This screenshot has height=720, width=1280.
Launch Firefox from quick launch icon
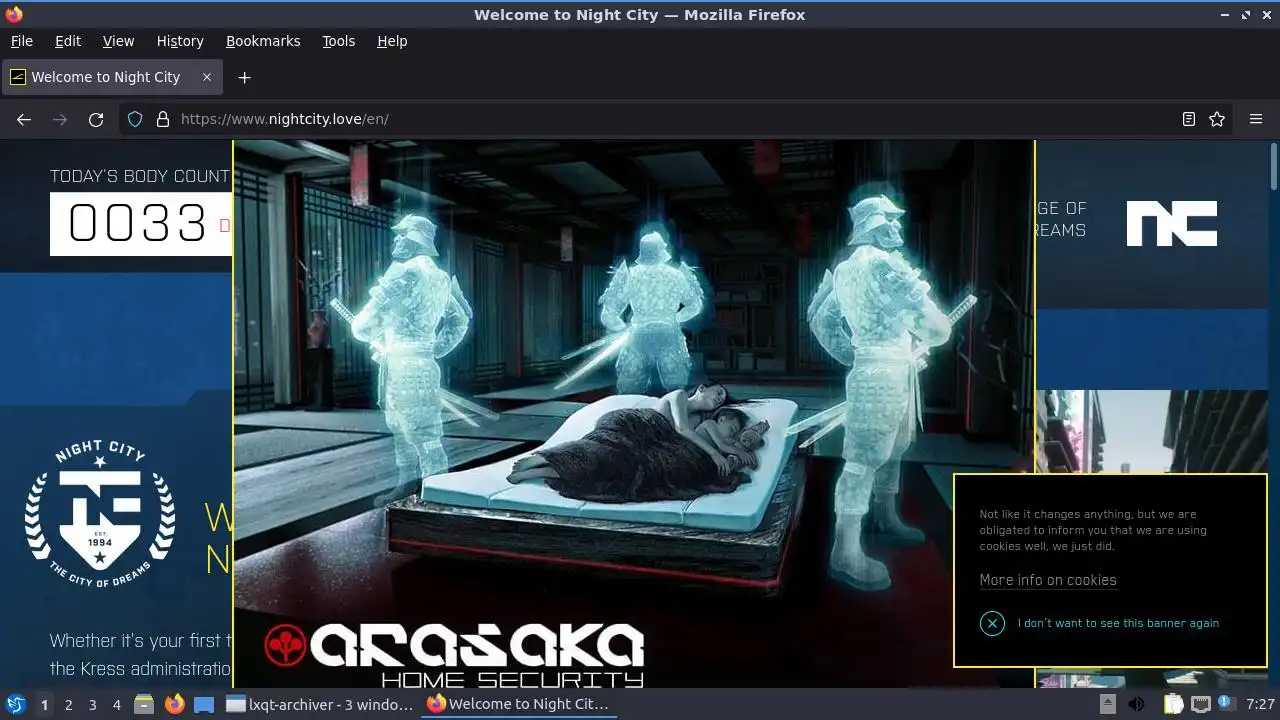click(x=174, y=704)
